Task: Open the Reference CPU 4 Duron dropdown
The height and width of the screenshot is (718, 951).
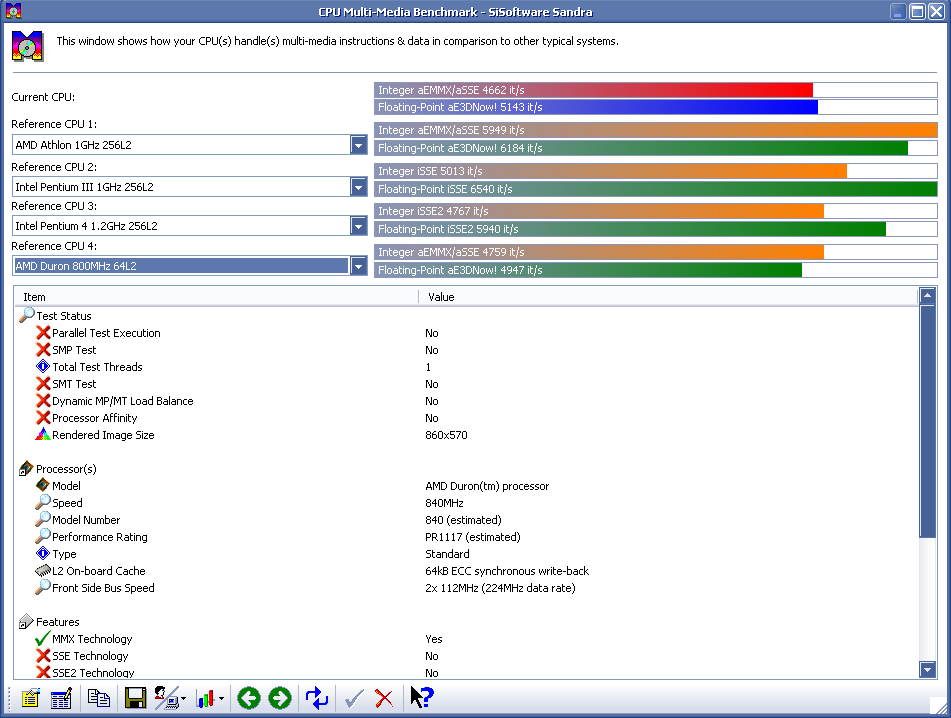Action: (359, 266)
